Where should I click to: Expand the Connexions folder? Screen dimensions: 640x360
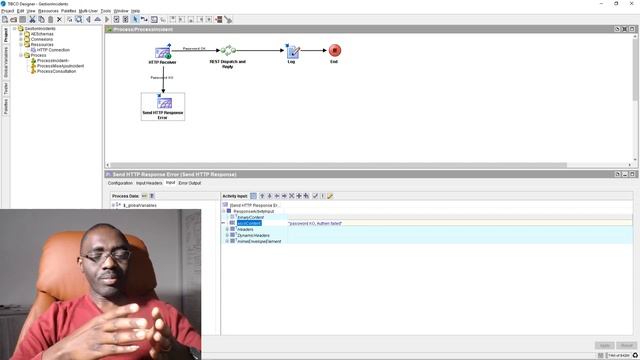pyautogui.click(x=21, y=39)
